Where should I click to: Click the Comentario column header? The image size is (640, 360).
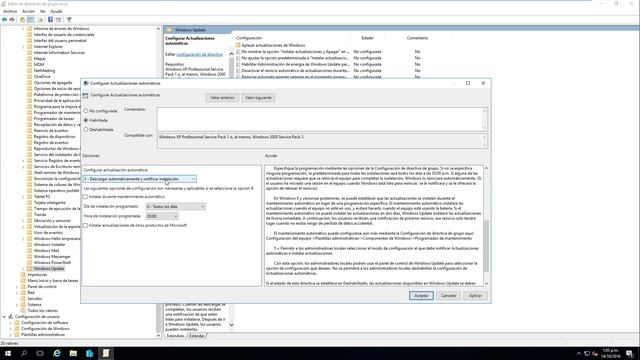pyautogui.click(x=417, y=38)
